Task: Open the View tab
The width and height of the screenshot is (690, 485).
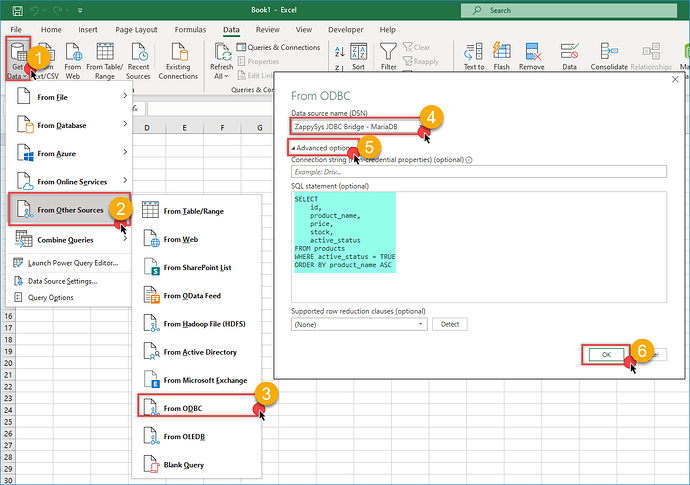Action: (304, 29)
